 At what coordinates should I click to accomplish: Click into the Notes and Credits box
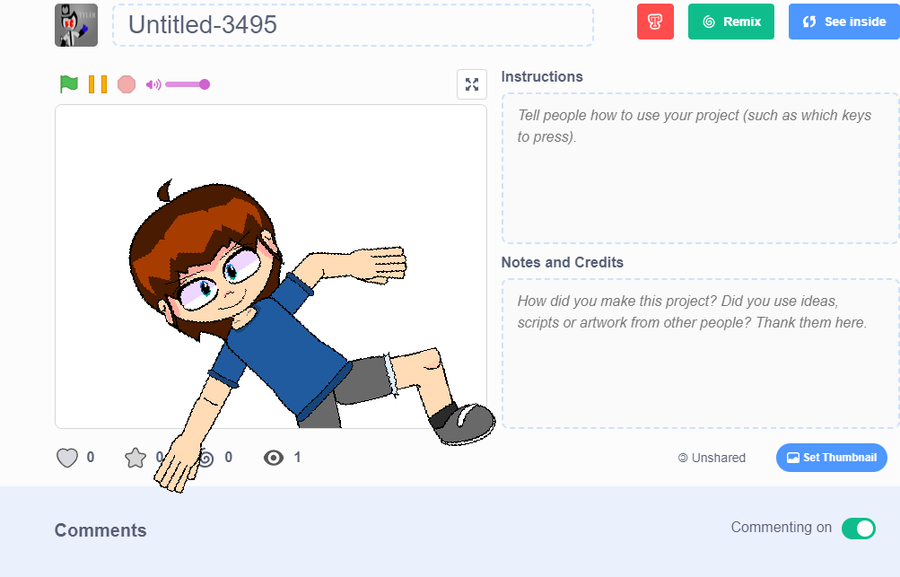coord(700,354)
